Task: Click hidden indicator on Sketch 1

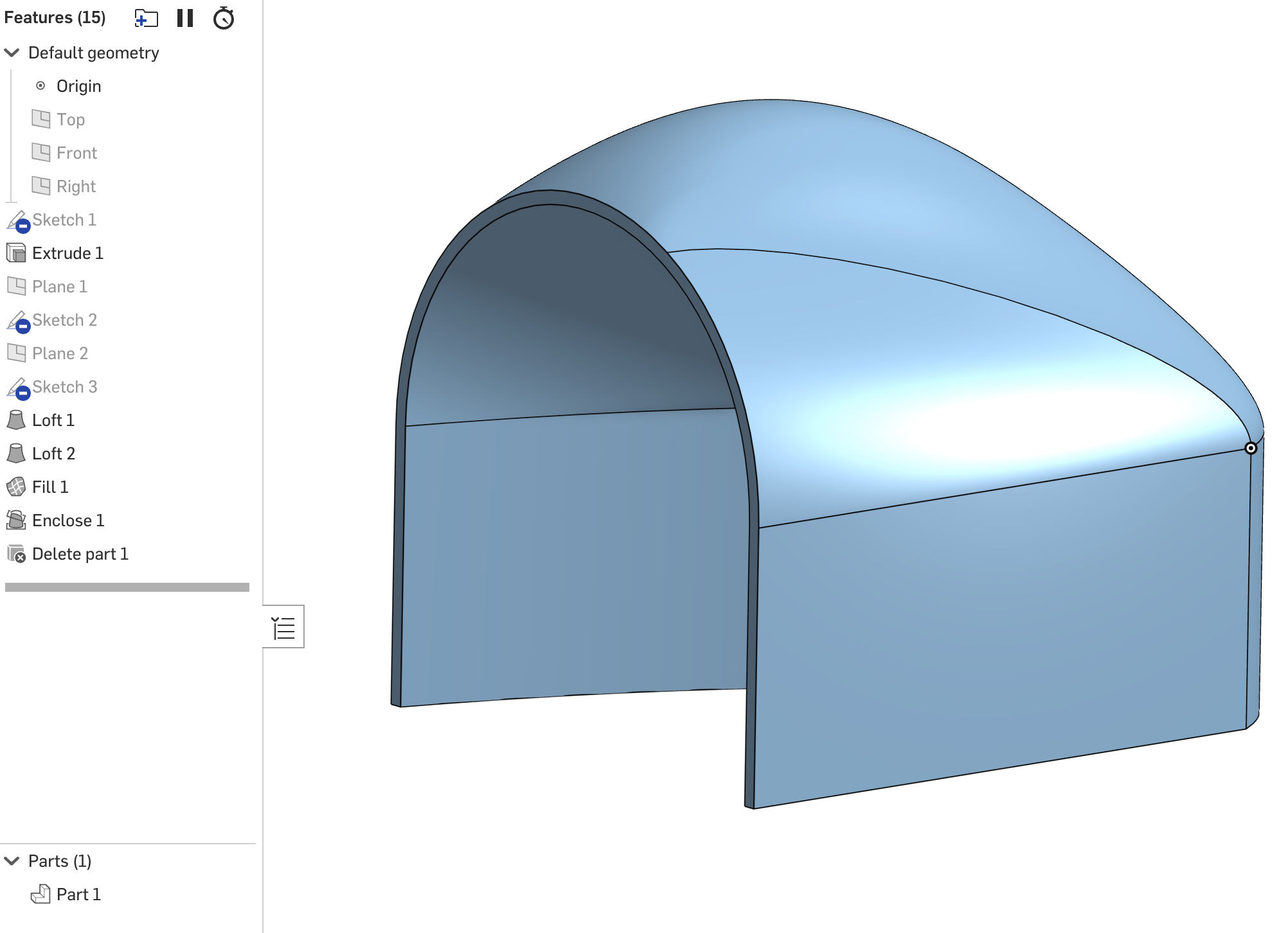Action: coord(23,226)
